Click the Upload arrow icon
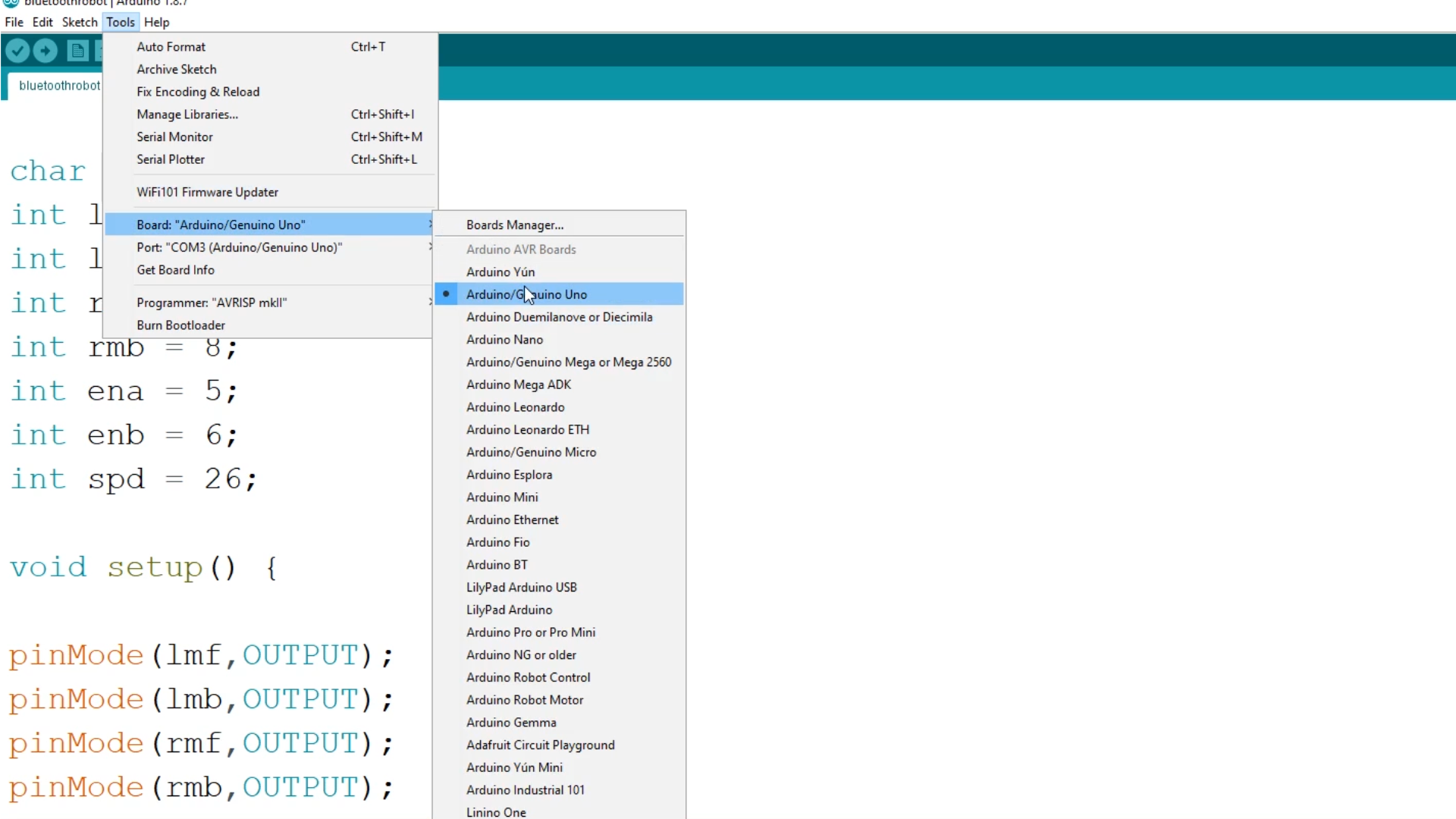This screenshot has width=1456, height=819. [45, 51]
